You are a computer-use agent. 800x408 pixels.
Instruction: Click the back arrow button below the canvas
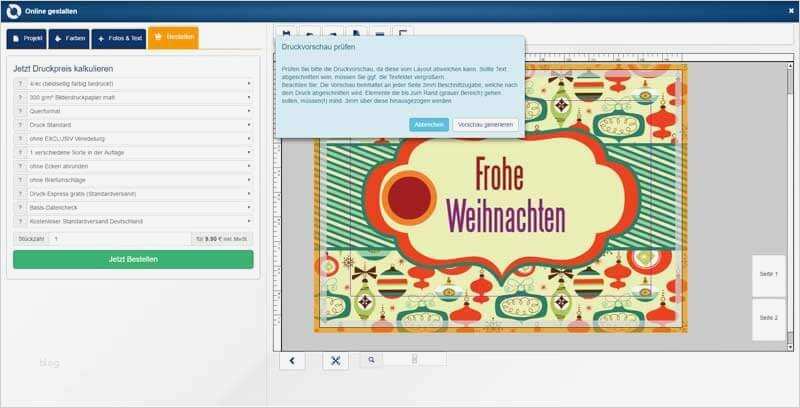pos(292,361)
